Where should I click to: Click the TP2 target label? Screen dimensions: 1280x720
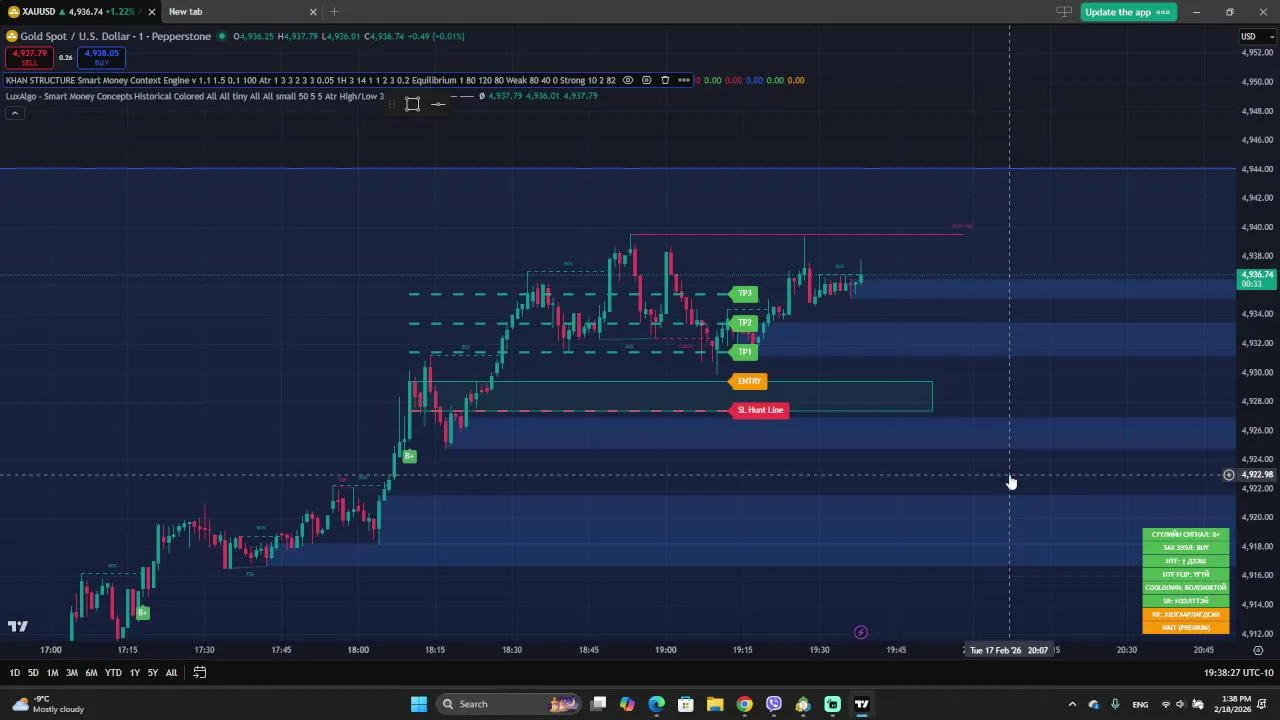(744, 323)
